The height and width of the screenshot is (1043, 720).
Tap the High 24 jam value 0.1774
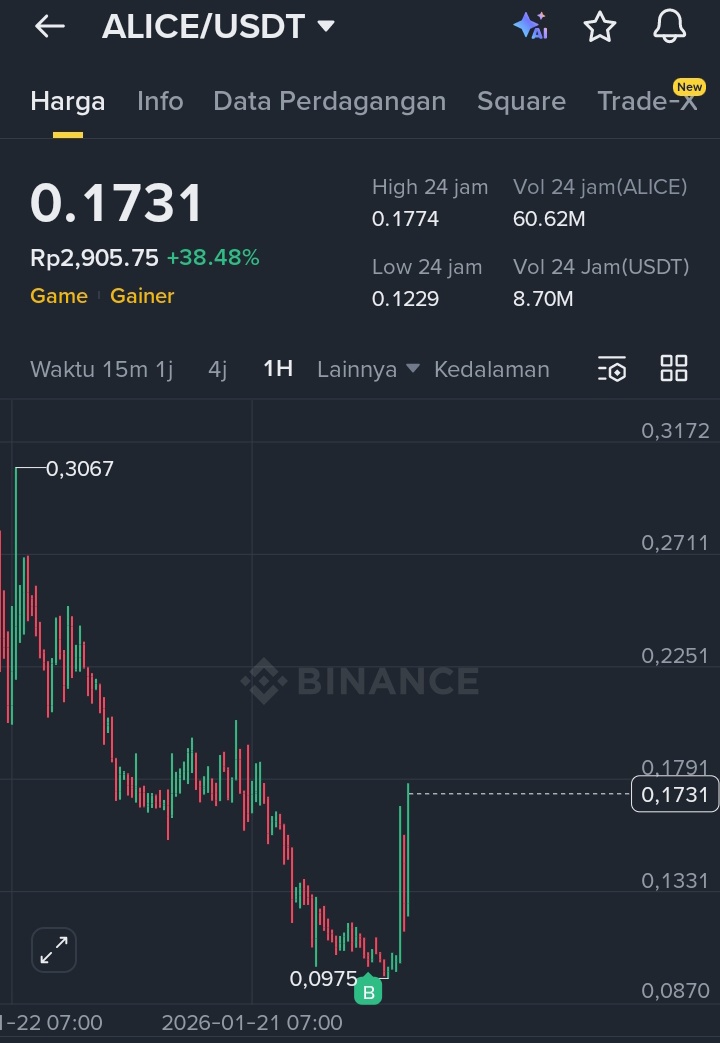(405, 219)
